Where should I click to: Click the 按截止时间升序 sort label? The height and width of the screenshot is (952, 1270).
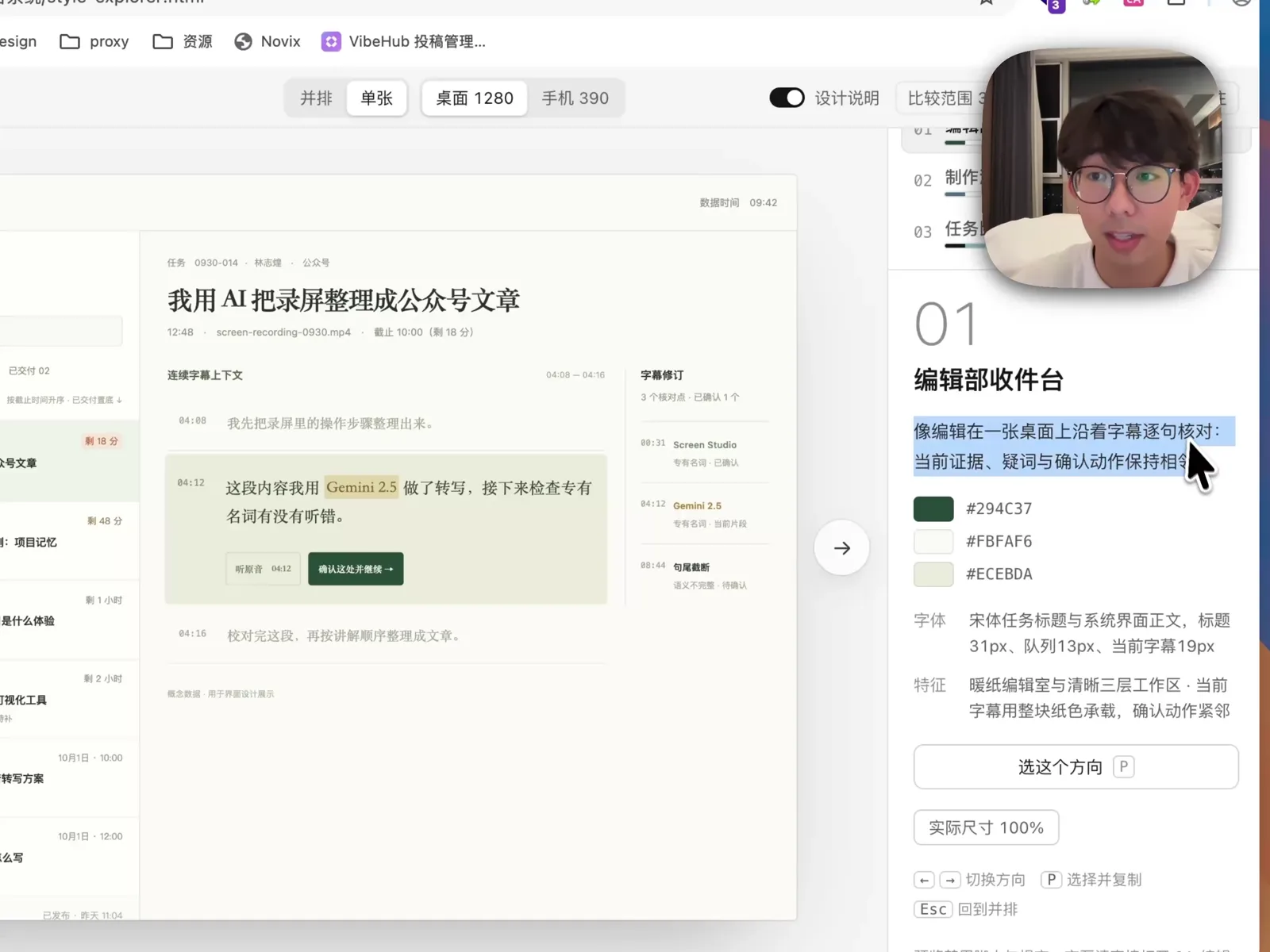(x=36, y=400)
